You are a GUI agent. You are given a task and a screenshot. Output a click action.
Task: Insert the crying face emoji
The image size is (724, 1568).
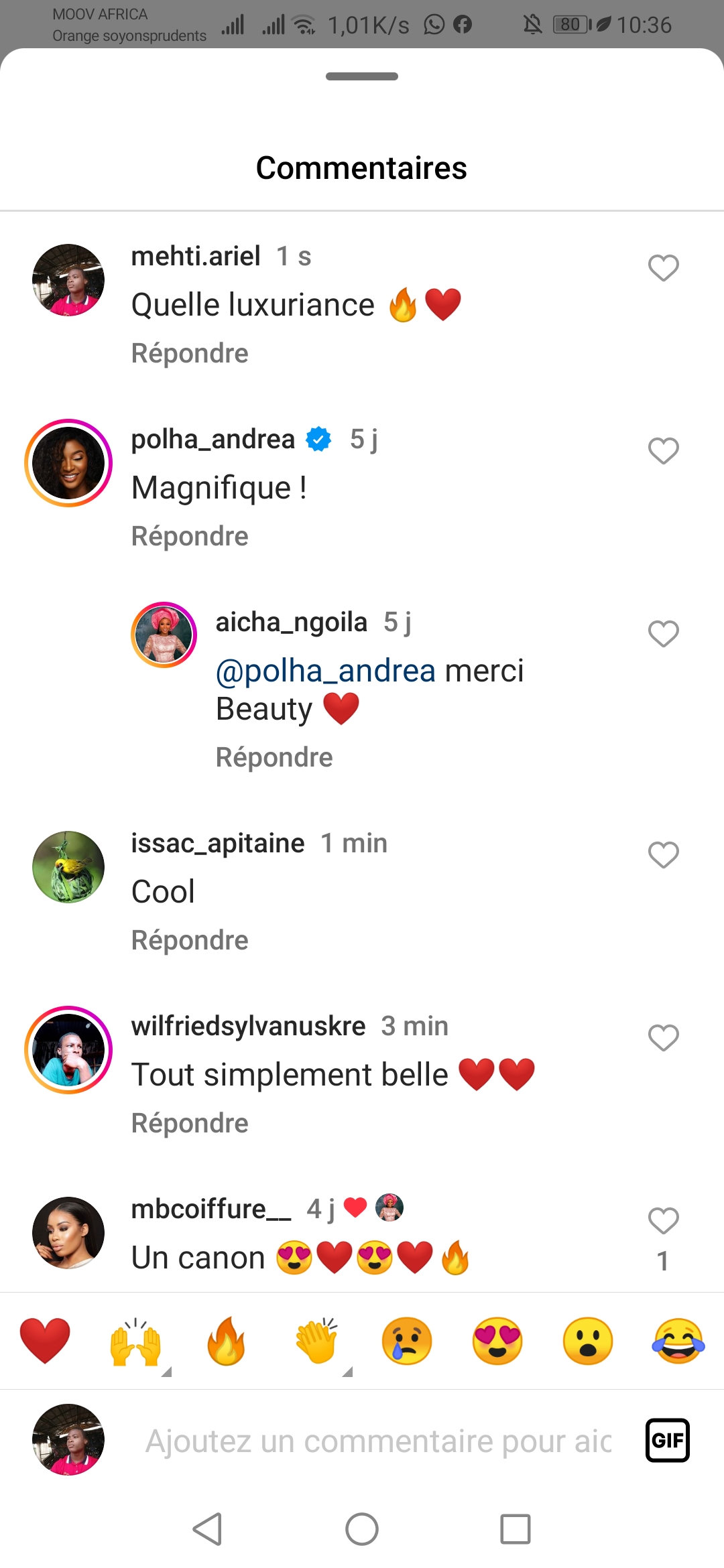pos(407,1340)
